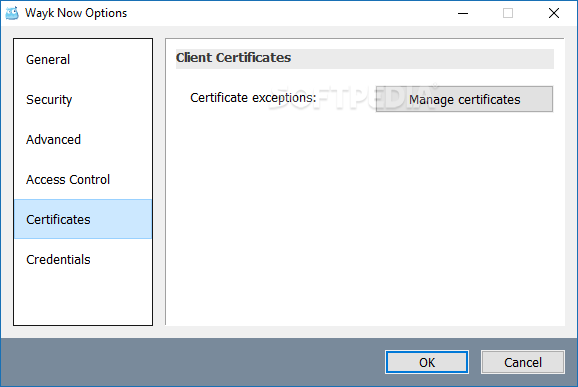
Task: Minimize the Wayk Now Options window
Action: pos(463,13)
